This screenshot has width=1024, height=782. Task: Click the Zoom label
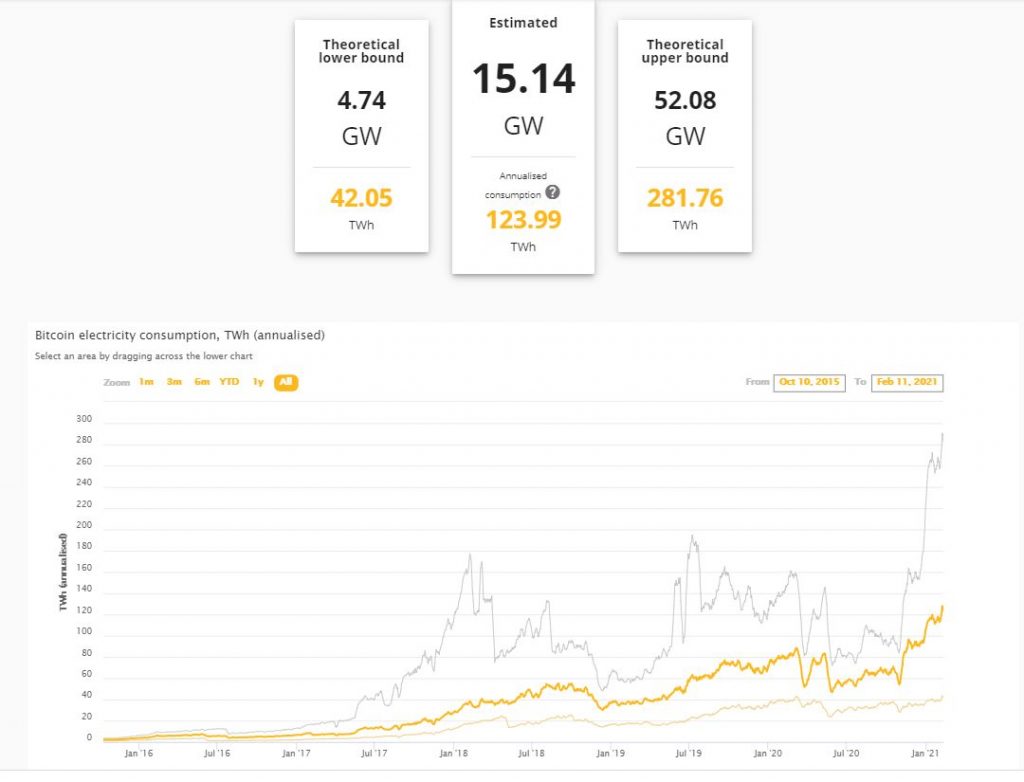click(116, 382)
